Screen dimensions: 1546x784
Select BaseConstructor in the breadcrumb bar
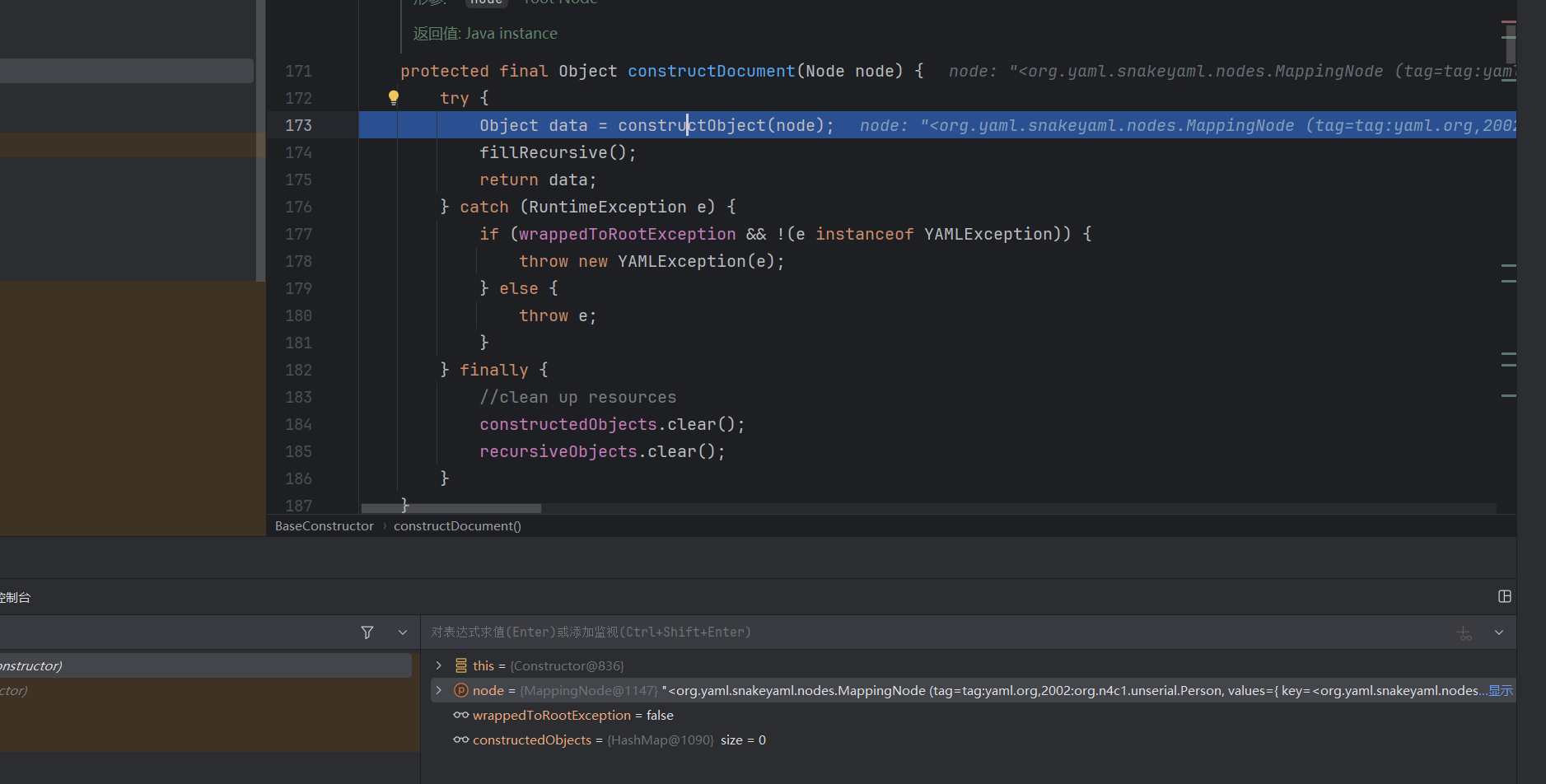click(x=324, y=526)
